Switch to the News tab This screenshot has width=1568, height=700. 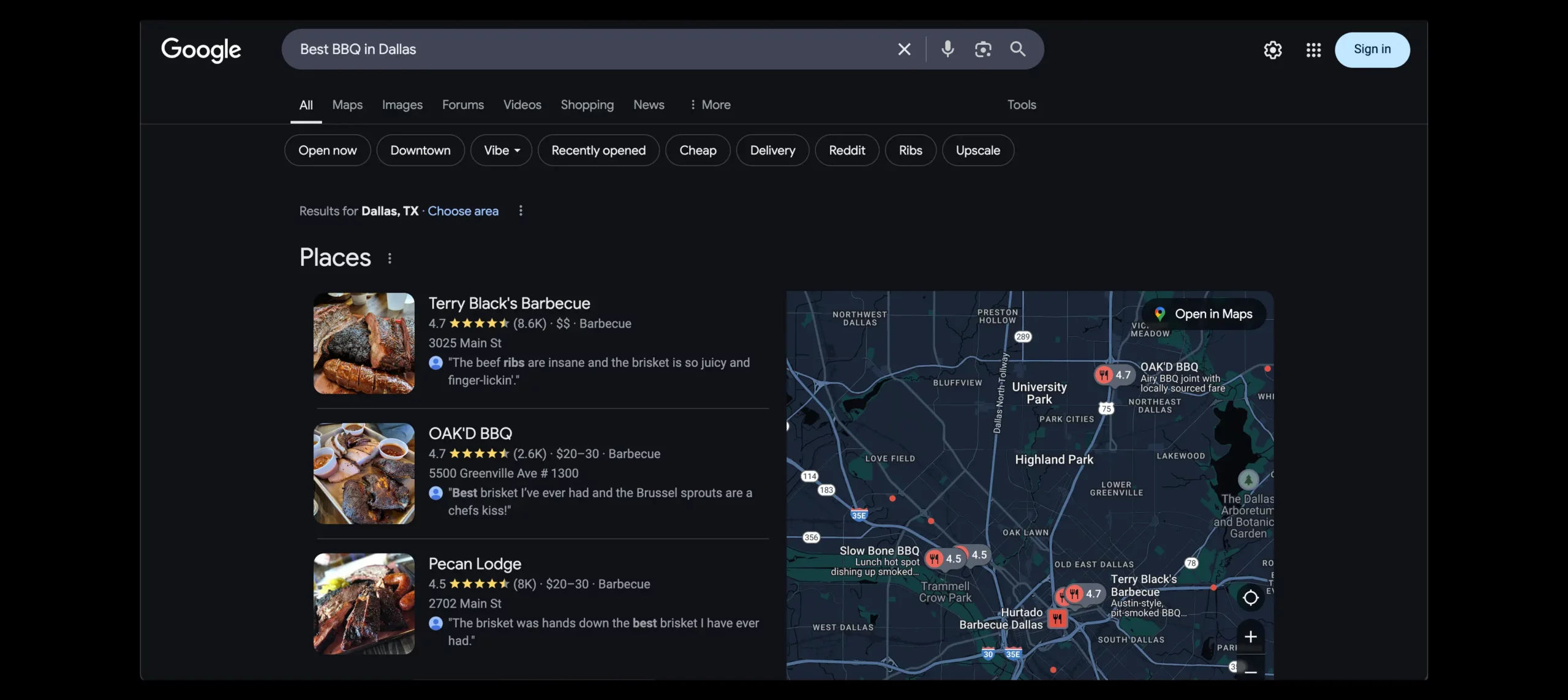[x=649, y=105]
